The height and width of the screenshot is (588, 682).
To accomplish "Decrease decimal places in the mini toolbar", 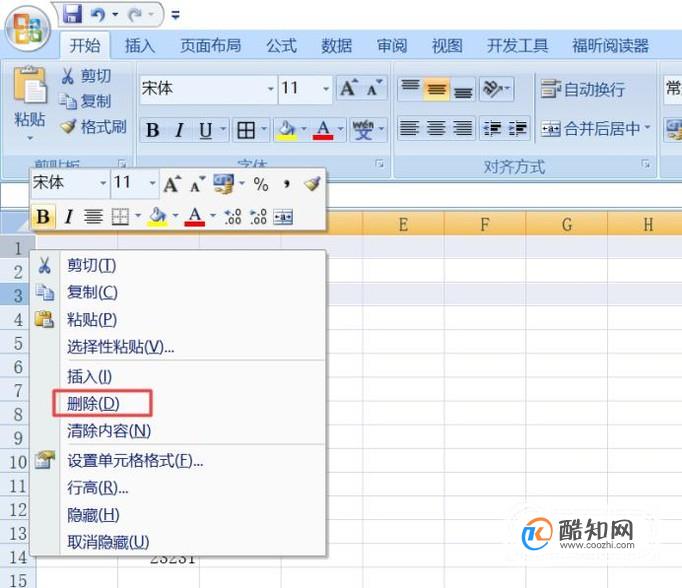I will coord(258,217).
